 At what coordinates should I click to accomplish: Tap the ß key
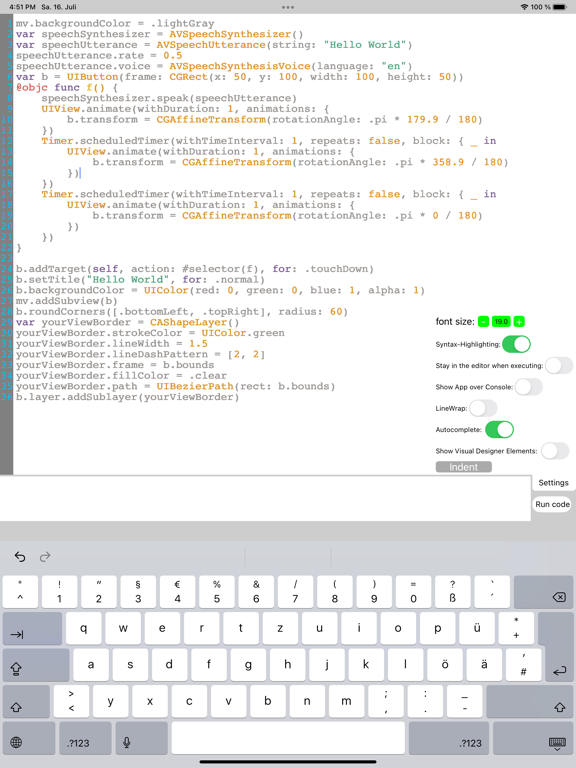point(453,592)
